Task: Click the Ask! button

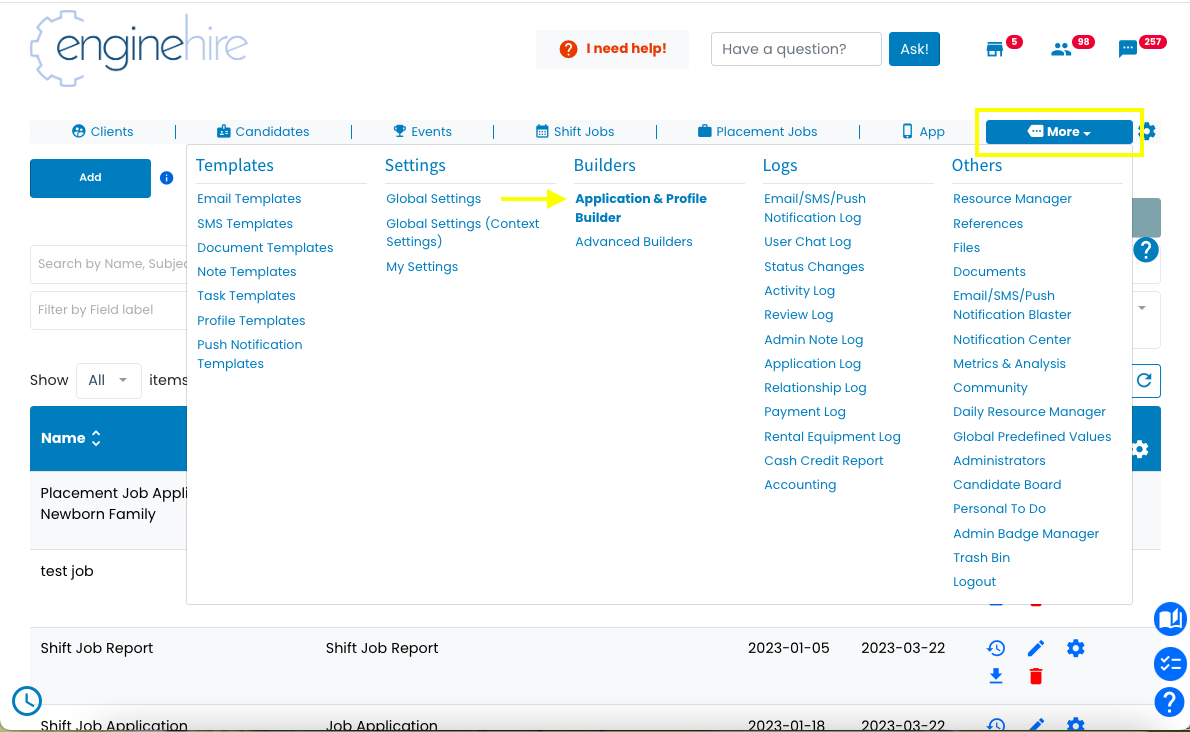Action: [x=915, y=49]
